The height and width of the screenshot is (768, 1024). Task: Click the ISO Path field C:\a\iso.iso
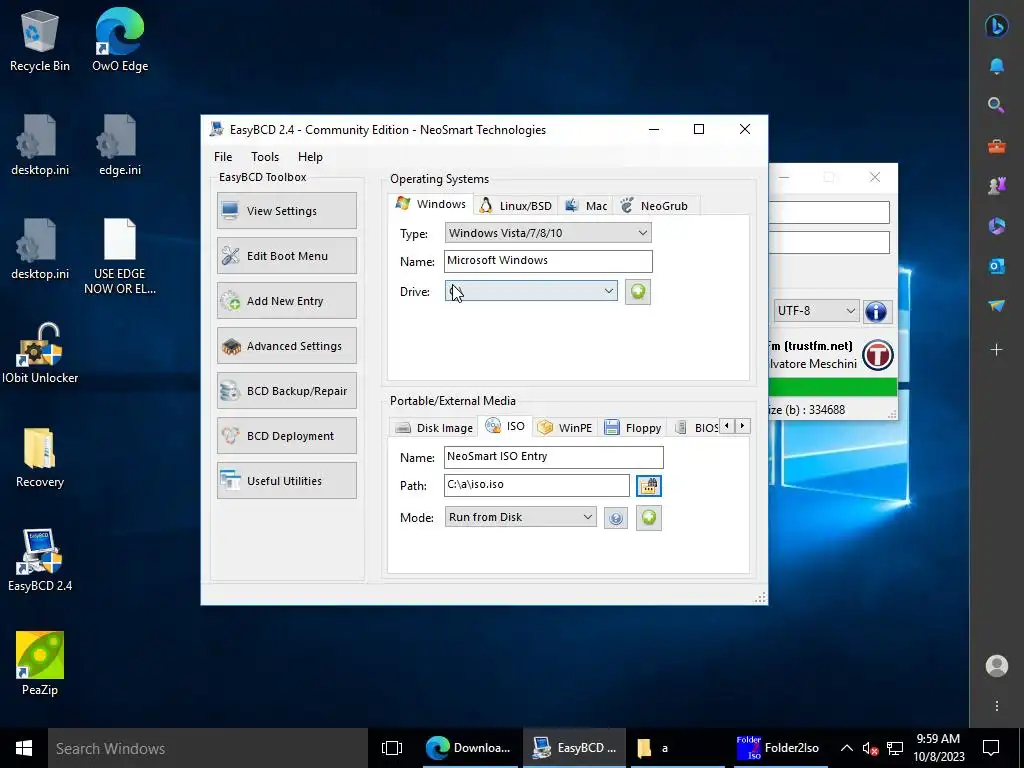click(537, 485)
